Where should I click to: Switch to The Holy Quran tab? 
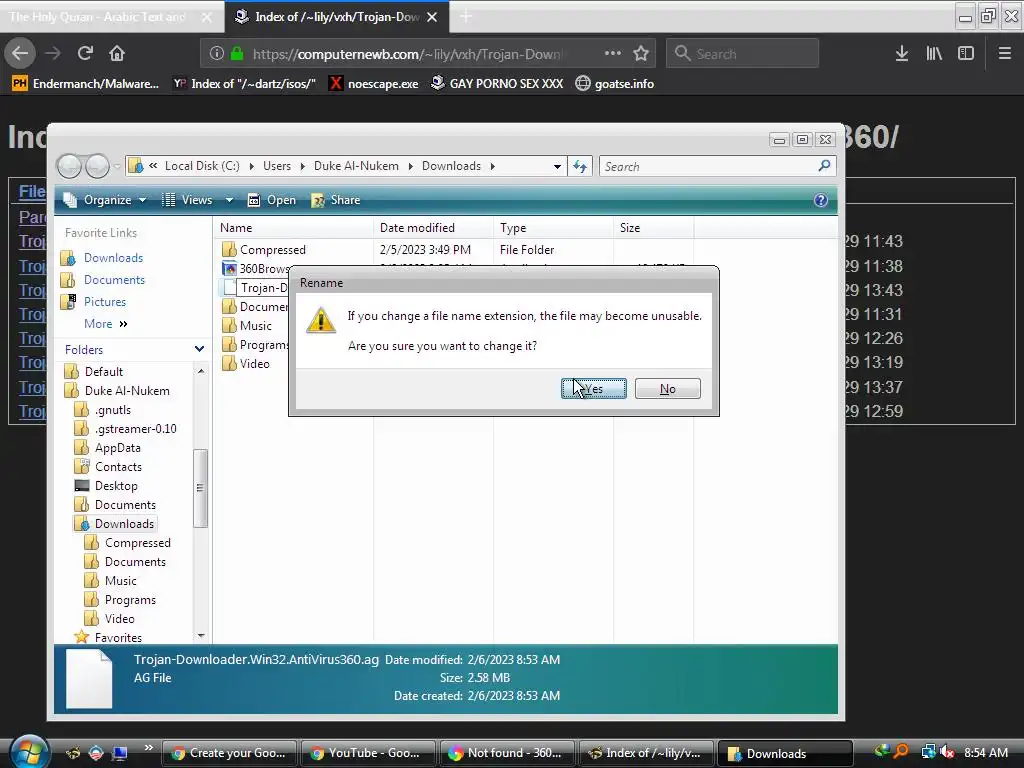pos(111,17)
